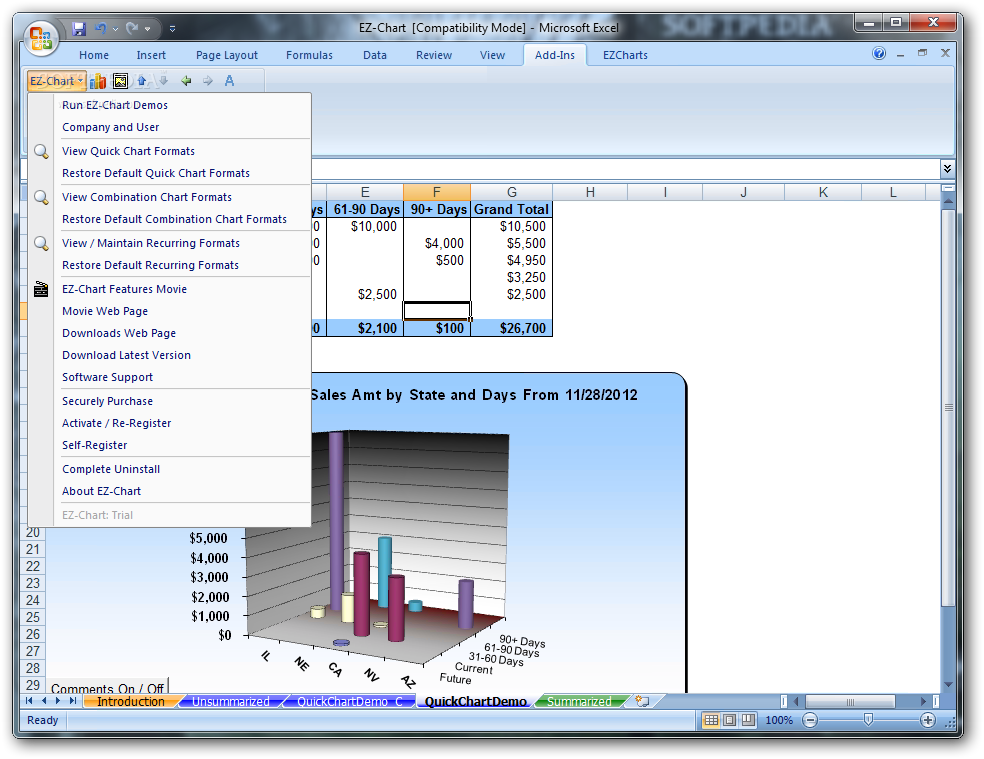Click the green left arrow toolbar icon

[186, 81]
